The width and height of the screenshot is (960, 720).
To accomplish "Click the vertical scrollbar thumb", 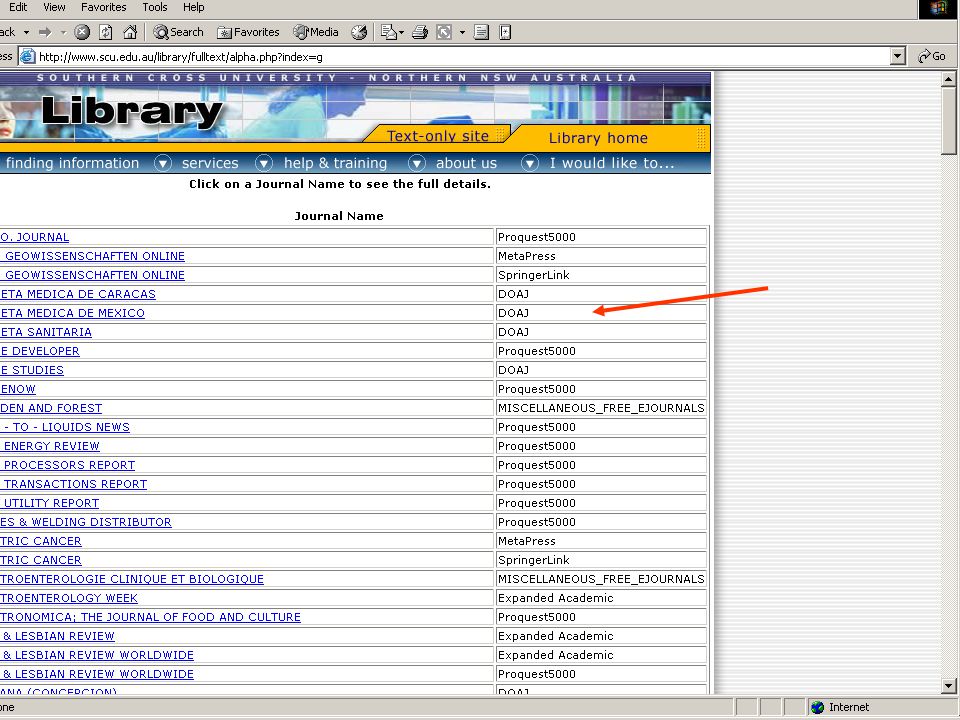I will tap(948, 121).
